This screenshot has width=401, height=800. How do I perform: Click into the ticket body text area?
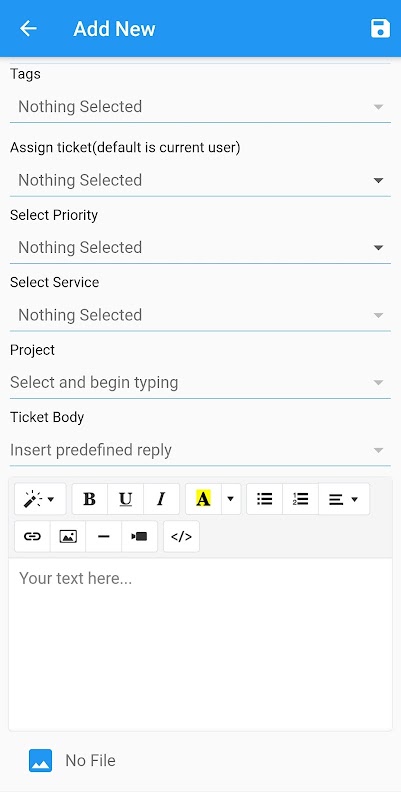click(x=200, y=644)
